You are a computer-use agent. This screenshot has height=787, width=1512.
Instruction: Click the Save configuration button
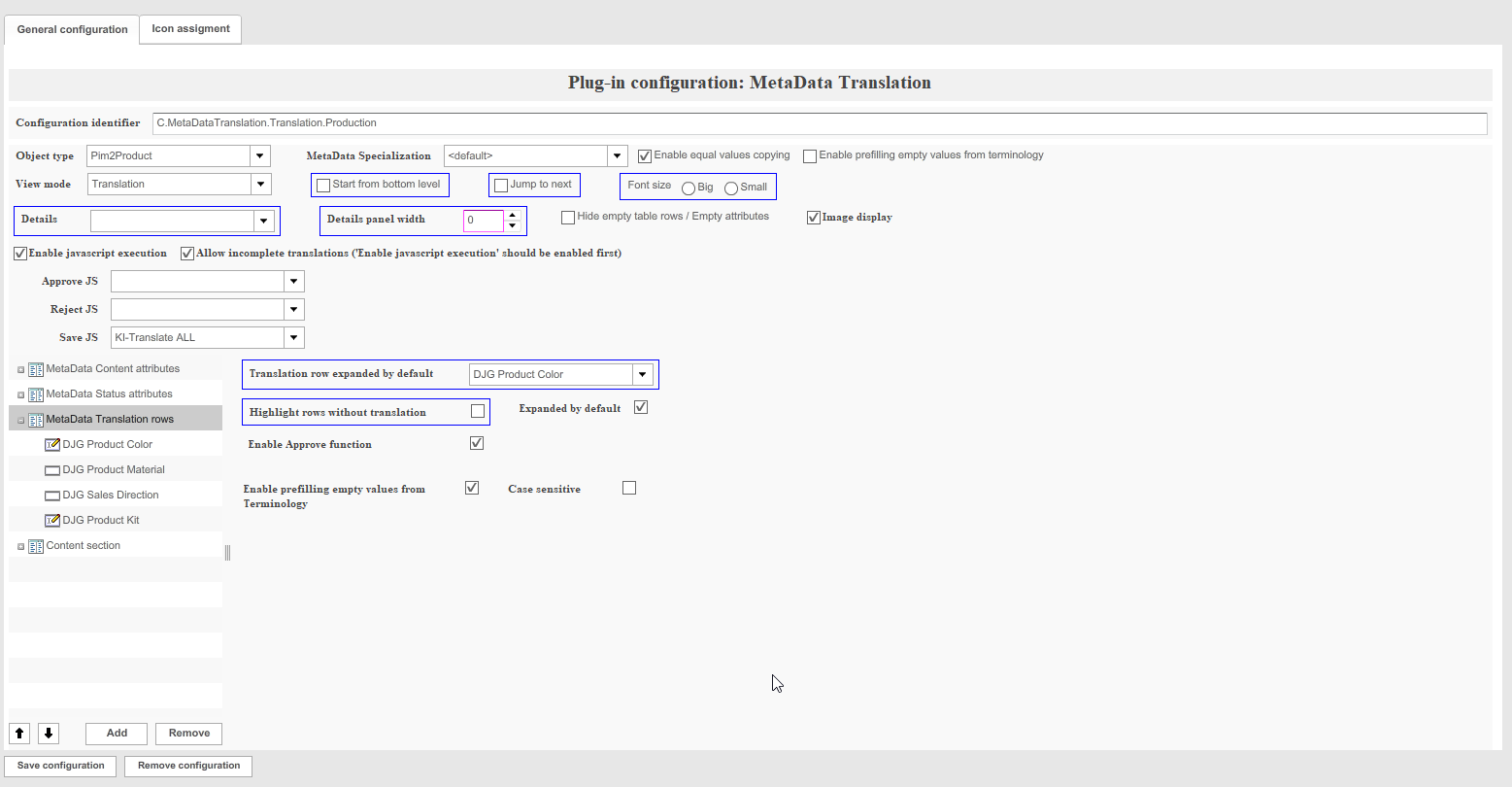[59, 766]
